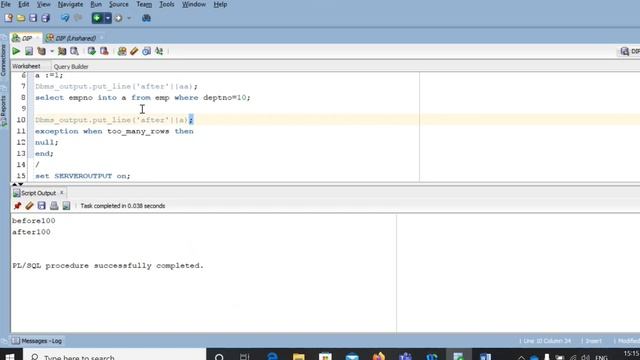The width and height of the screenshot is (640, 360).
Task: Click the Undo arrow icon
Action: click(x=65, y=18)
